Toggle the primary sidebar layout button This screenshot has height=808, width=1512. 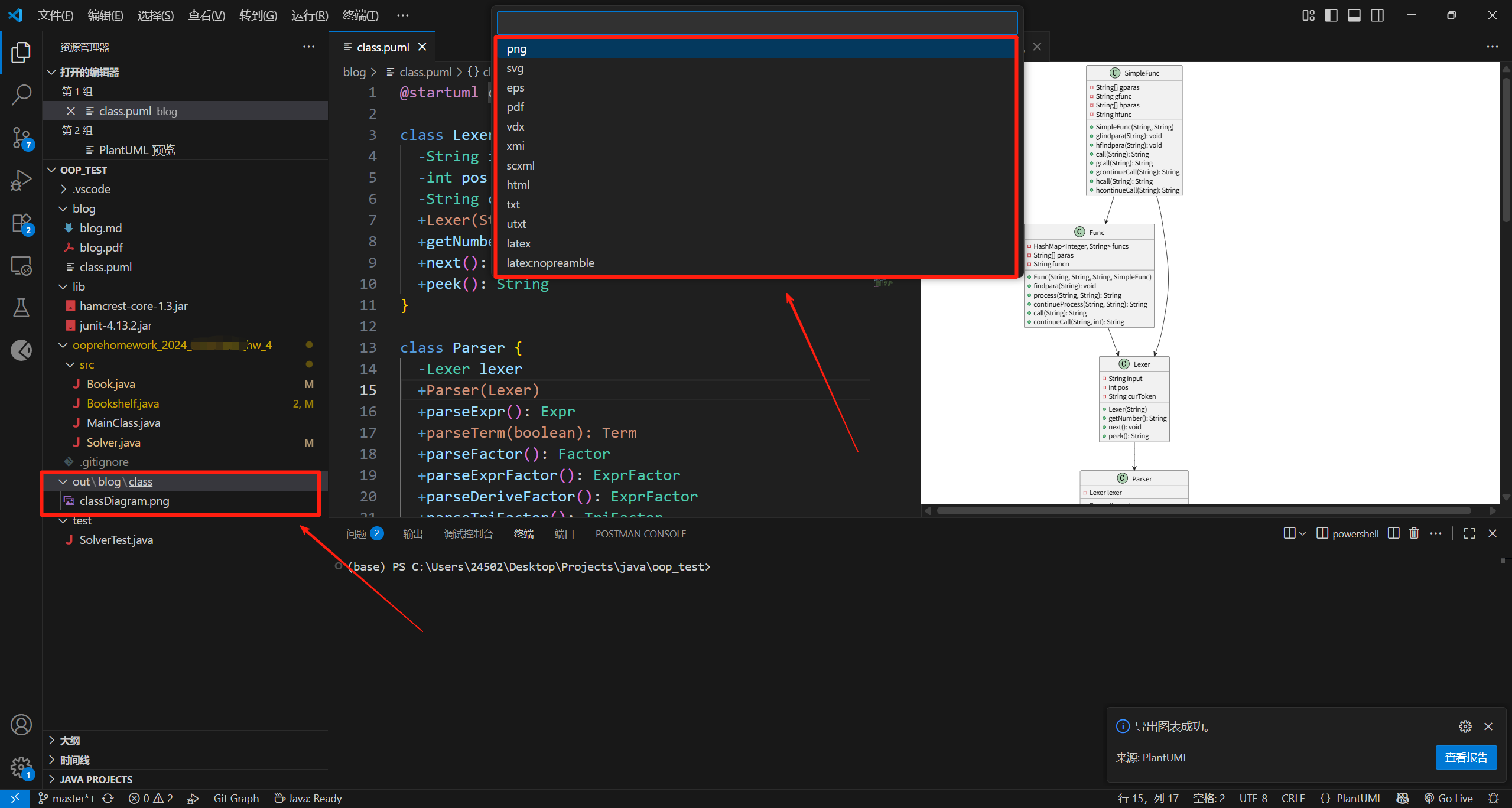(x=1331, y=15)
